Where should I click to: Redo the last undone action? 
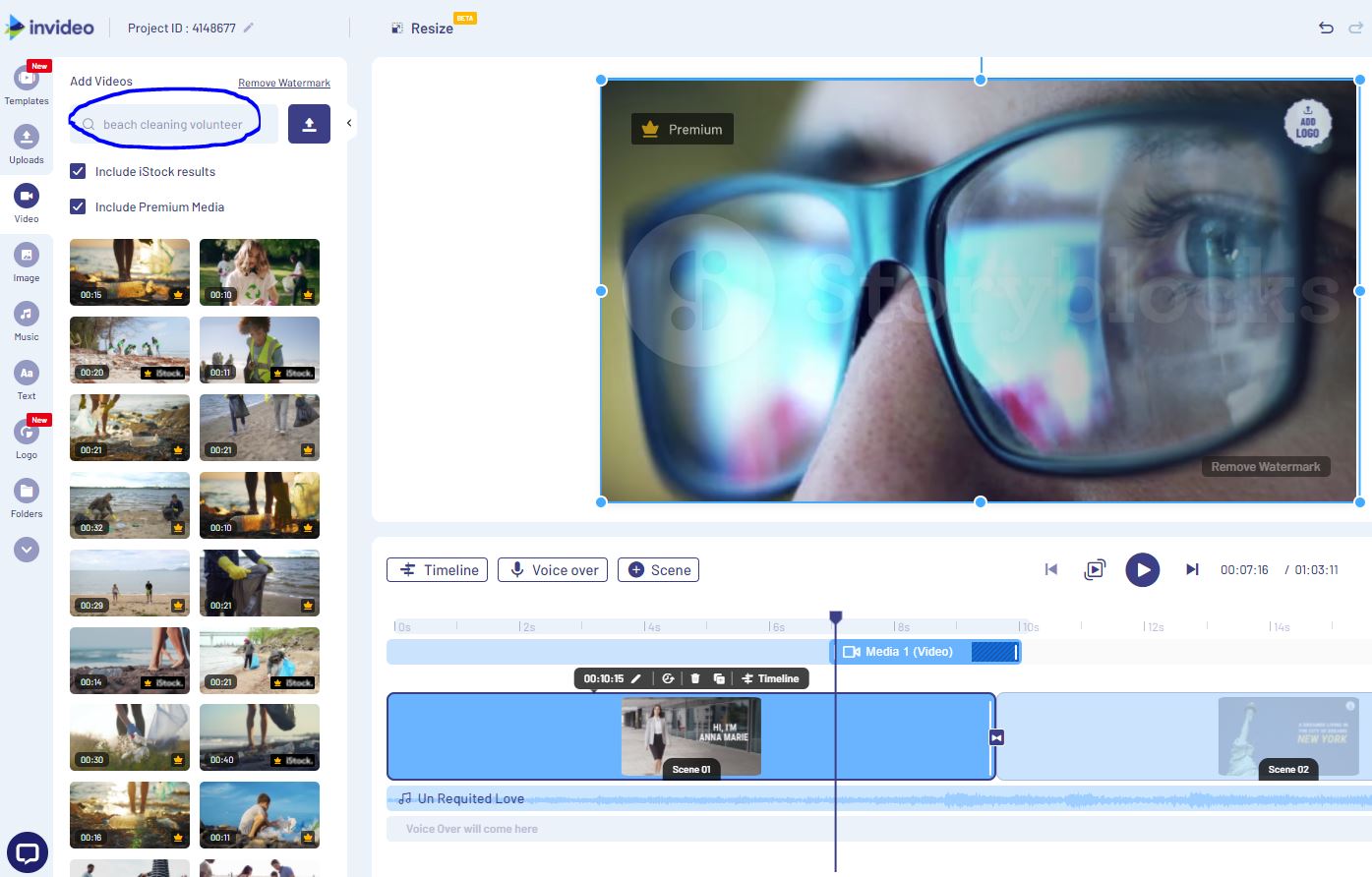click(x=1356, y=28)
